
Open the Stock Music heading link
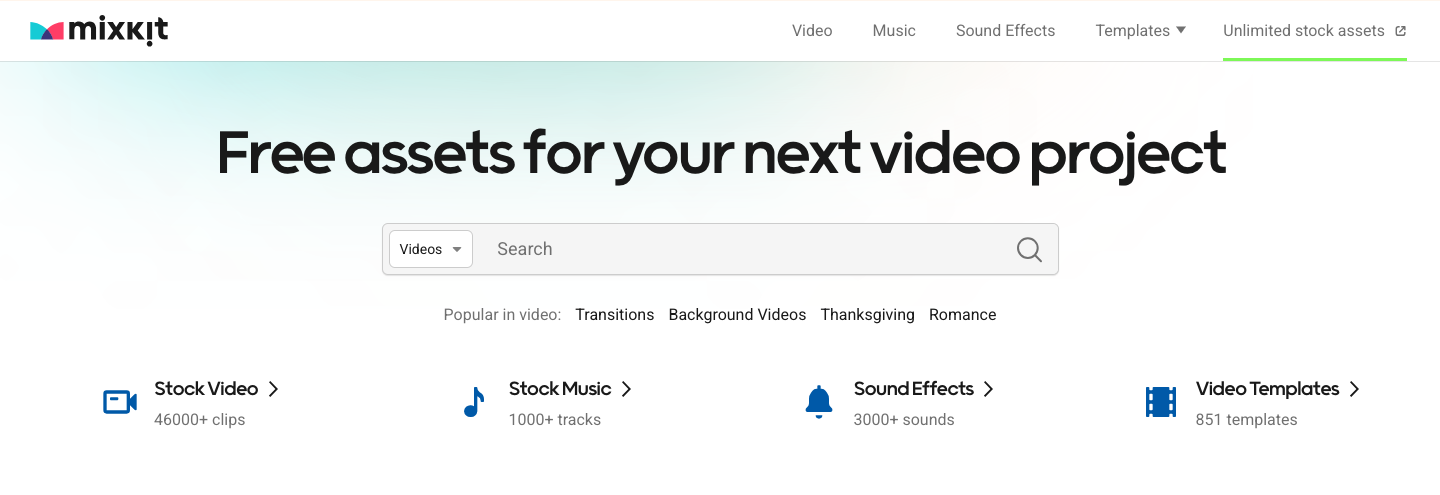coord(560,389)
